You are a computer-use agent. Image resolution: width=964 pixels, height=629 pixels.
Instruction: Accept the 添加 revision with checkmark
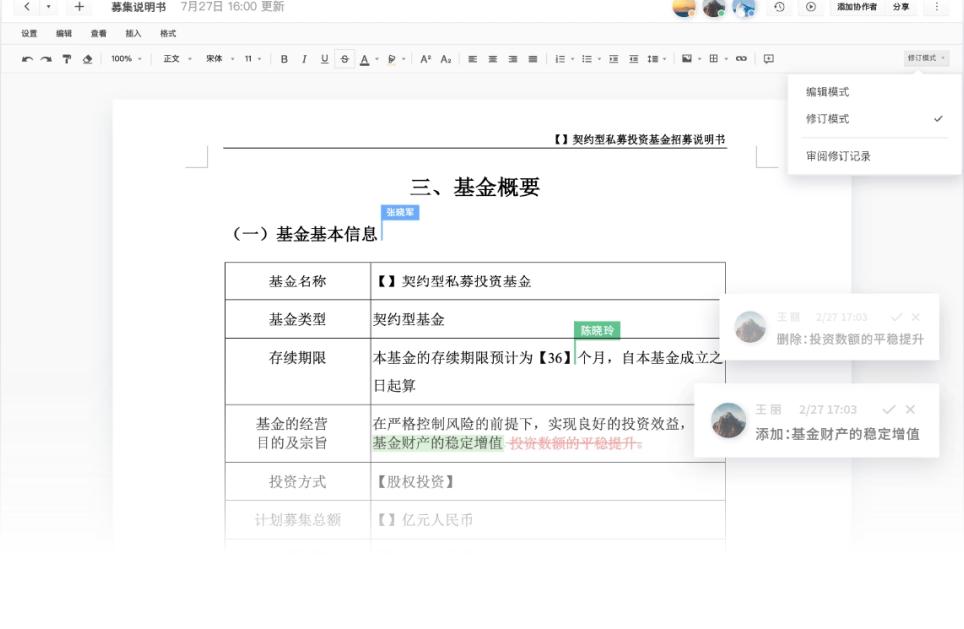[x=889, y=409]
